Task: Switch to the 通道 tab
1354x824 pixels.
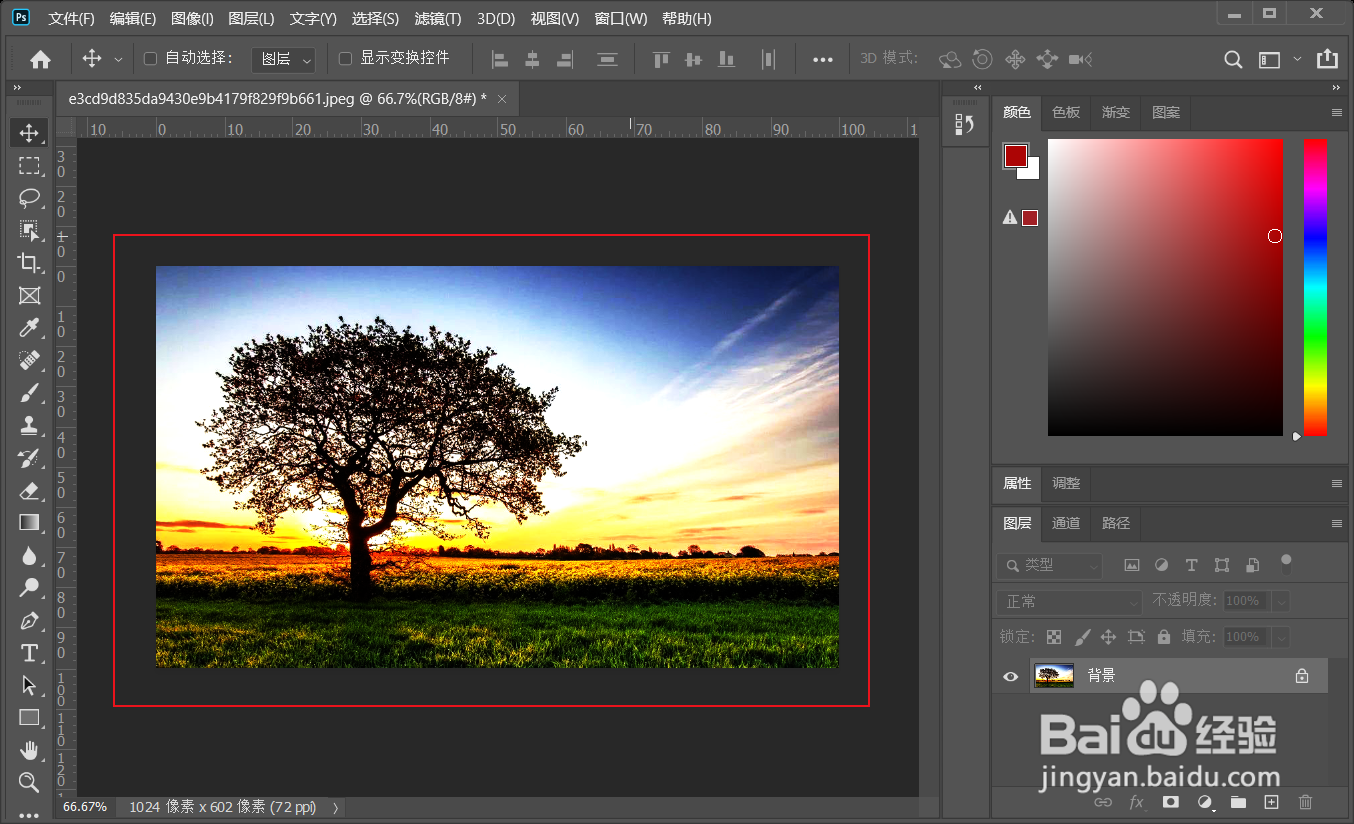Action: pos(1066,523)
